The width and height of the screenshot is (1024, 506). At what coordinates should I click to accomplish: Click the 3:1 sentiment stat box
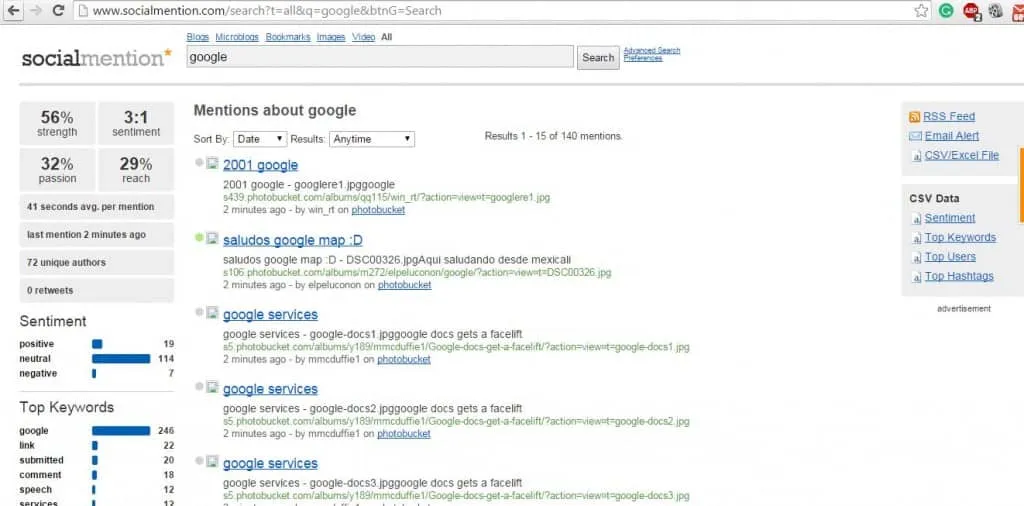coord(136,123)
